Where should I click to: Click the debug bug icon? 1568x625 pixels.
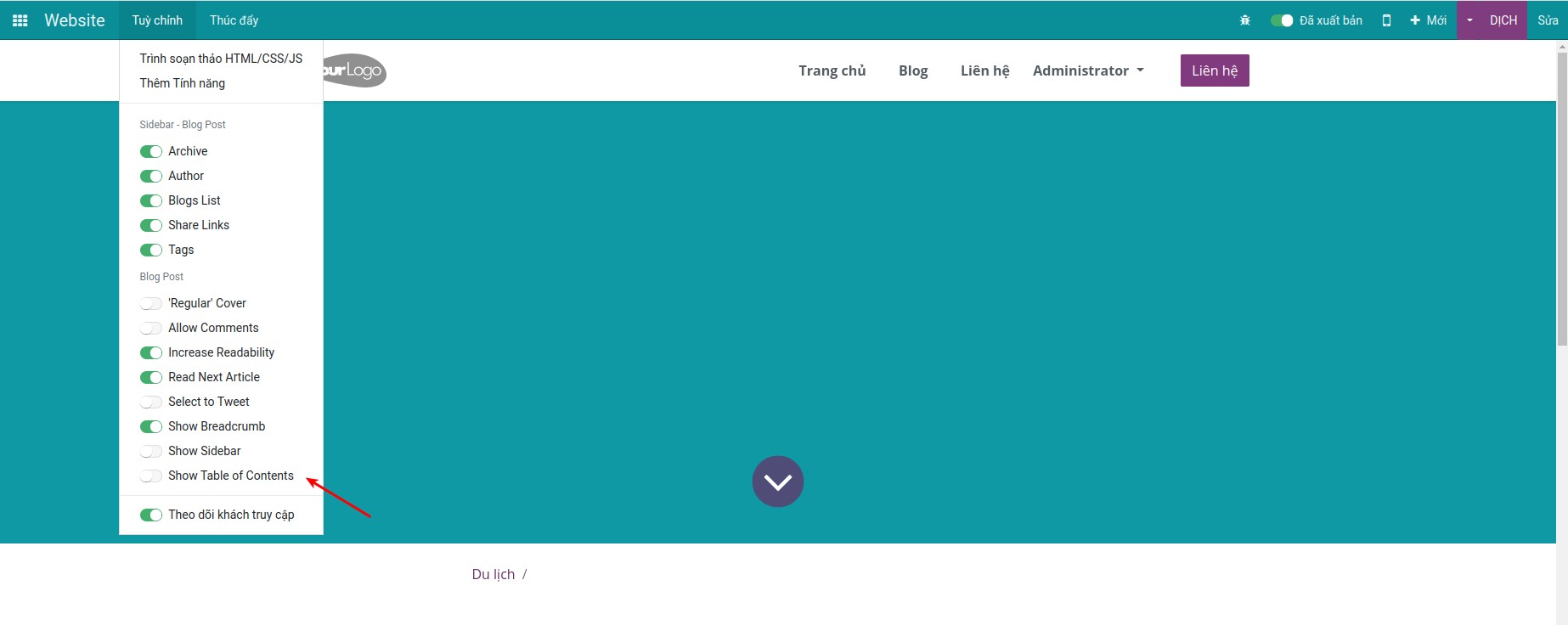click(1245, 20)
